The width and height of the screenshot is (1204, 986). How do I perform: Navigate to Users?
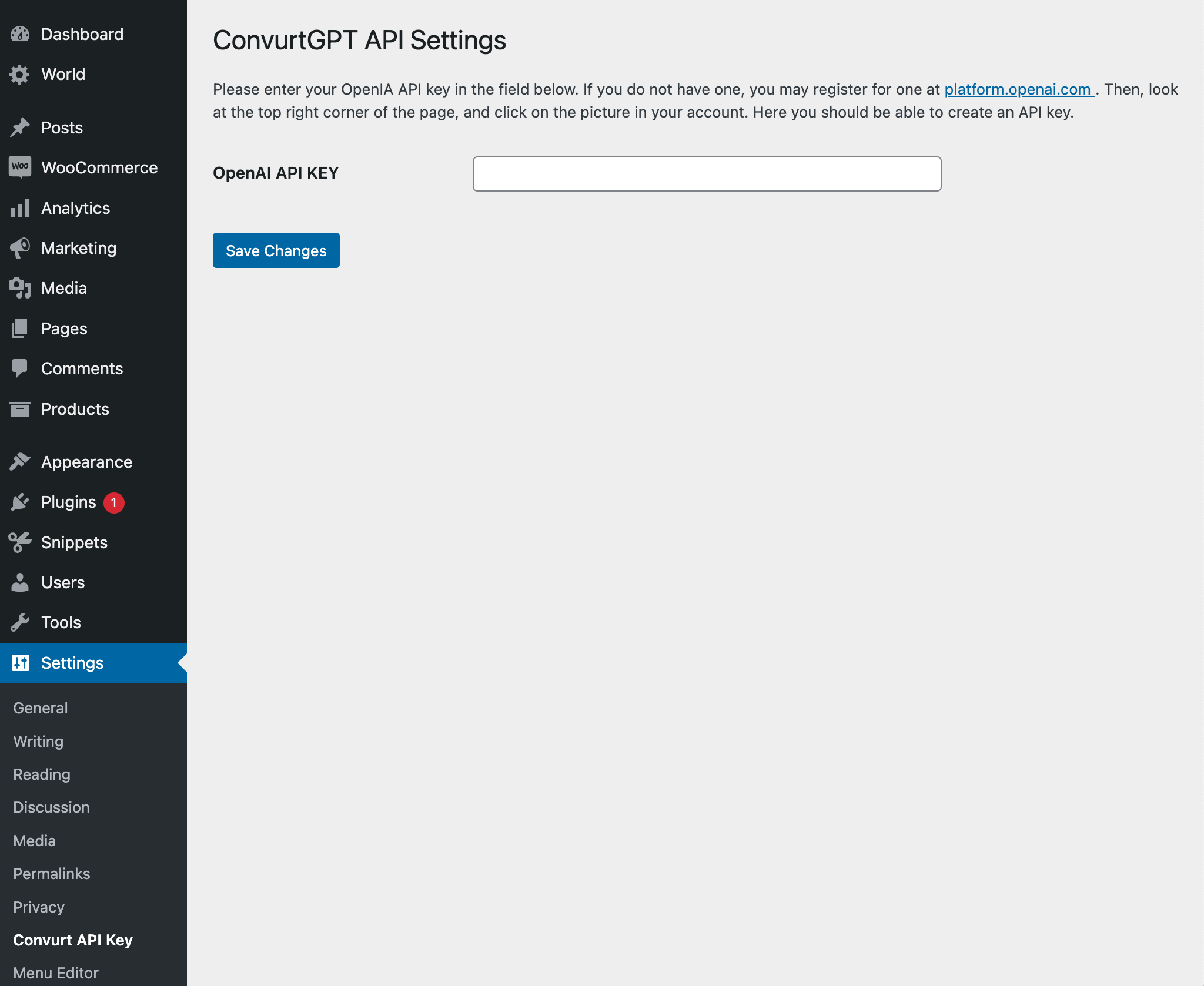(x=93, y=582)
